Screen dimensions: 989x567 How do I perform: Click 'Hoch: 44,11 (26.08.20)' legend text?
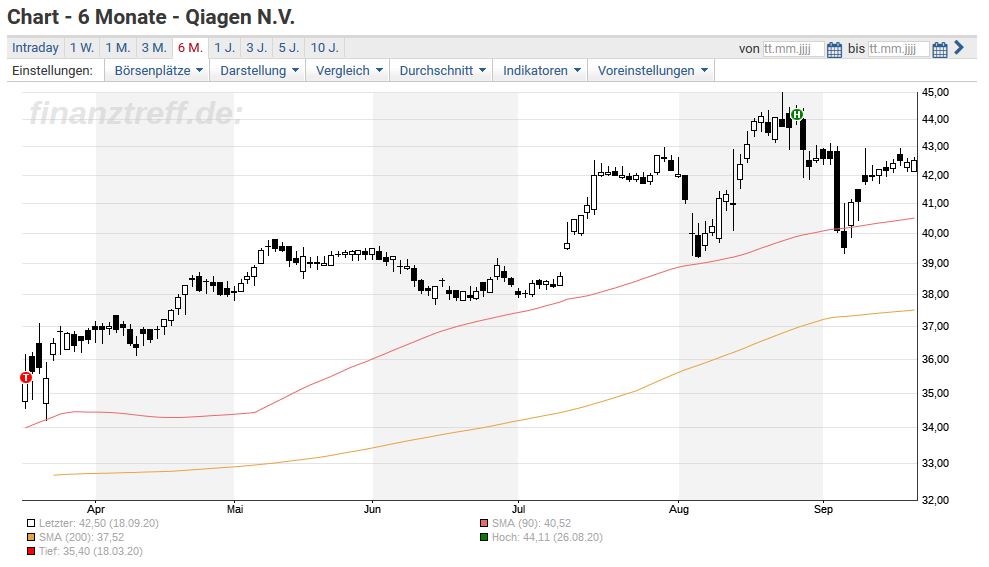547,537
